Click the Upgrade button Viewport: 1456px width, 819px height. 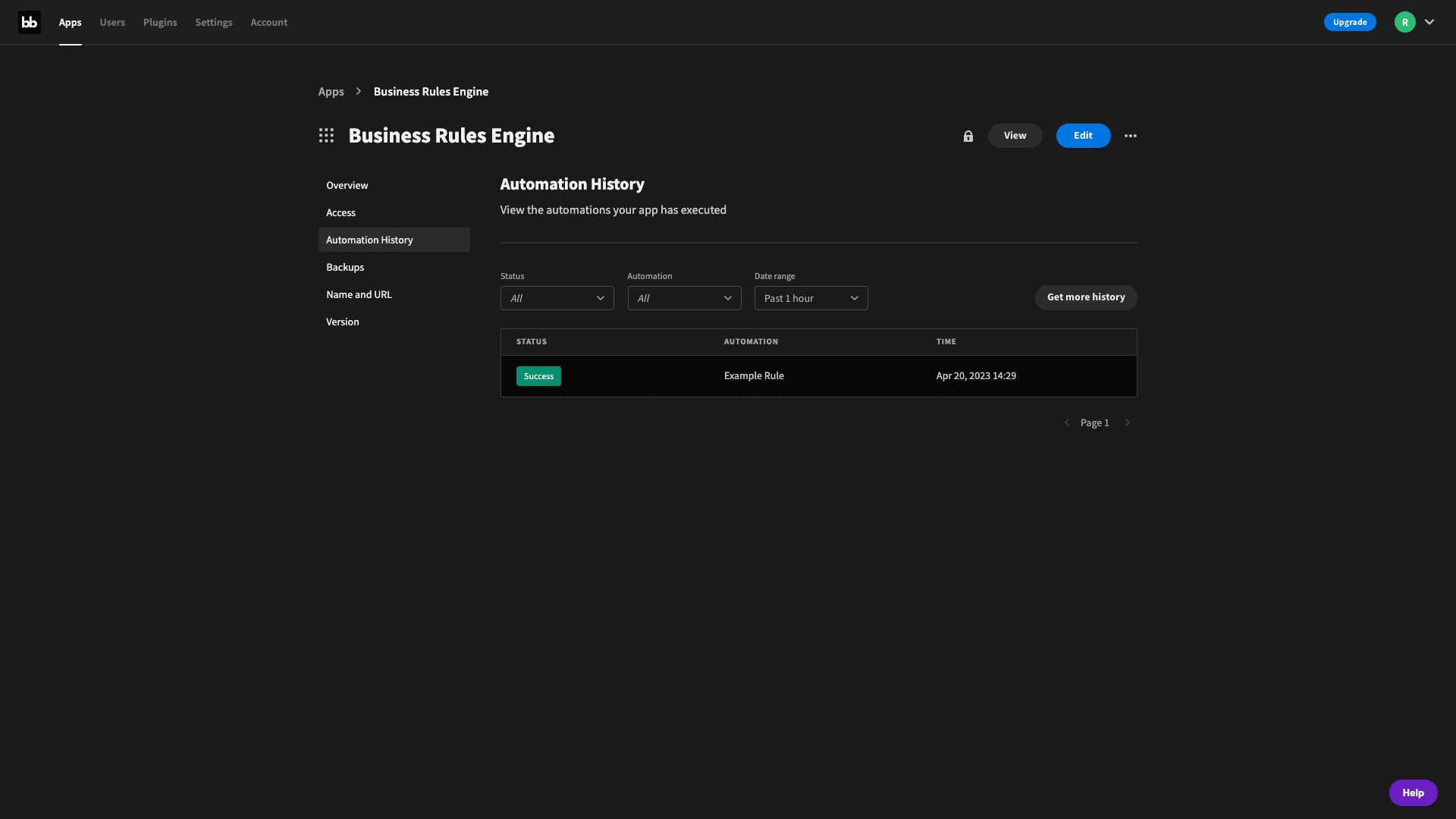(1350, 22)
